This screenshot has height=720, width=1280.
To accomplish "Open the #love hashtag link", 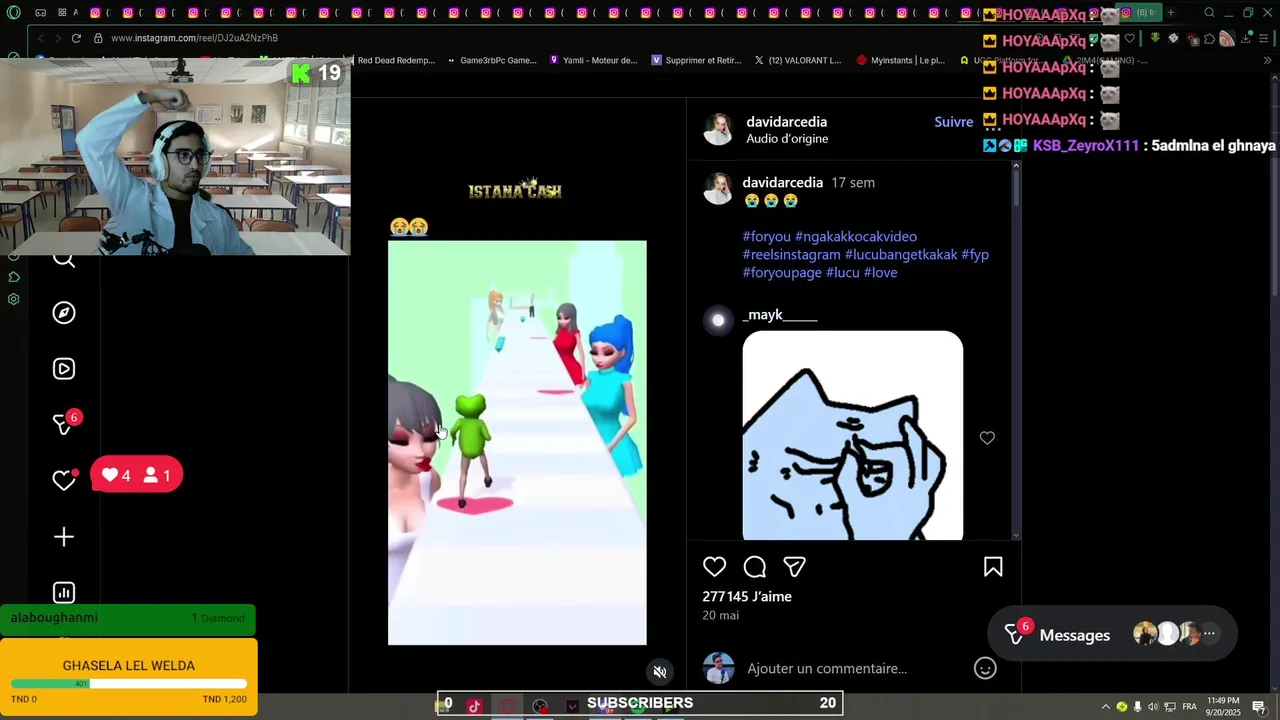I will (x=880, y=273).
